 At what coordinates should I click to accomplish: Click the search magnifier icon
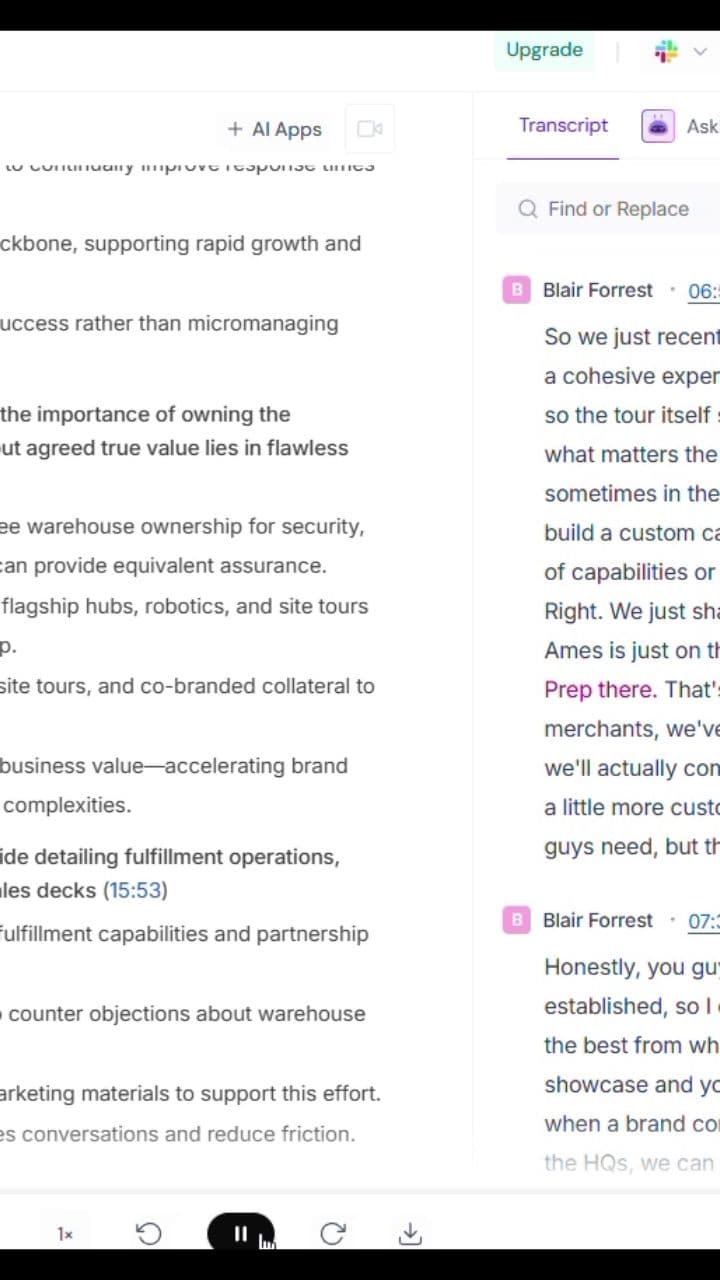pyautogui.click(x=528, y=209)
